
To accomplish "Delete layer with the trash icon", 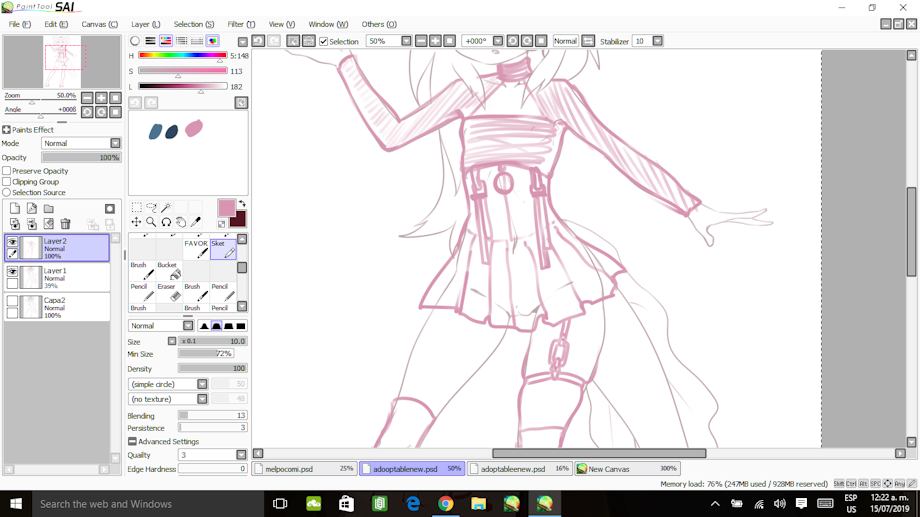I will click(65, 224).
